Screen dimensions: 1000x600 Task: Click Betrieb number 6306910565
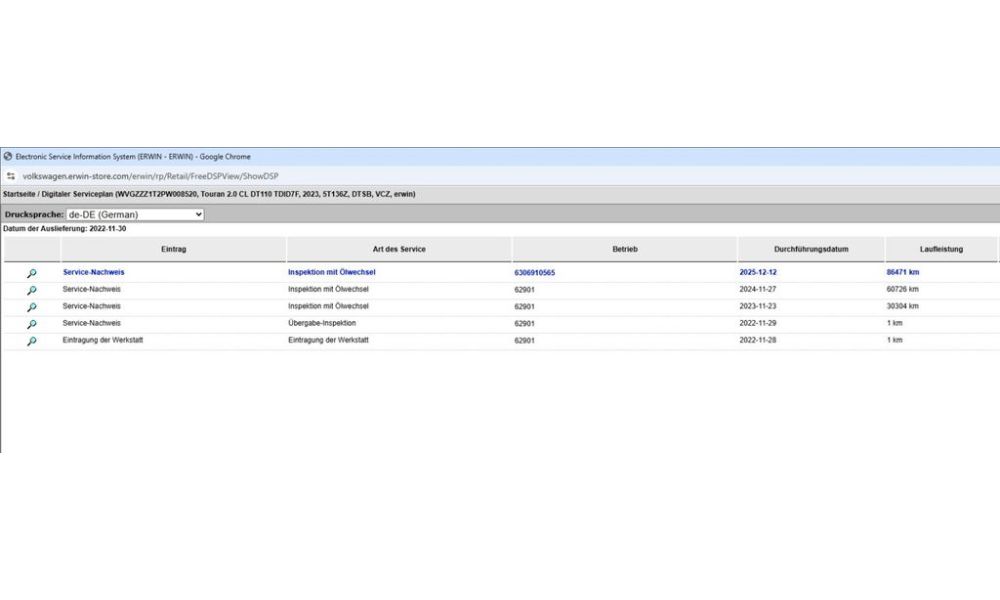click(534, 273)
